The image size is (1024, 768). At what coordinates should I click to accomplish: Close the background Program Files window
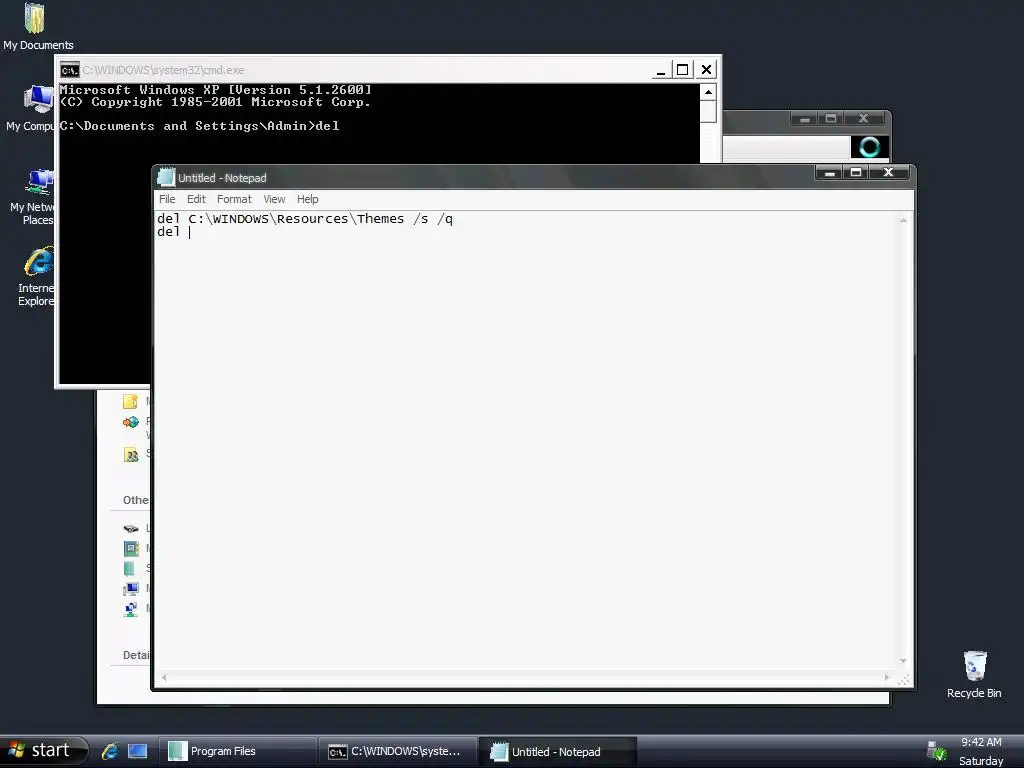pyautogui.click(x=863, y=119)
